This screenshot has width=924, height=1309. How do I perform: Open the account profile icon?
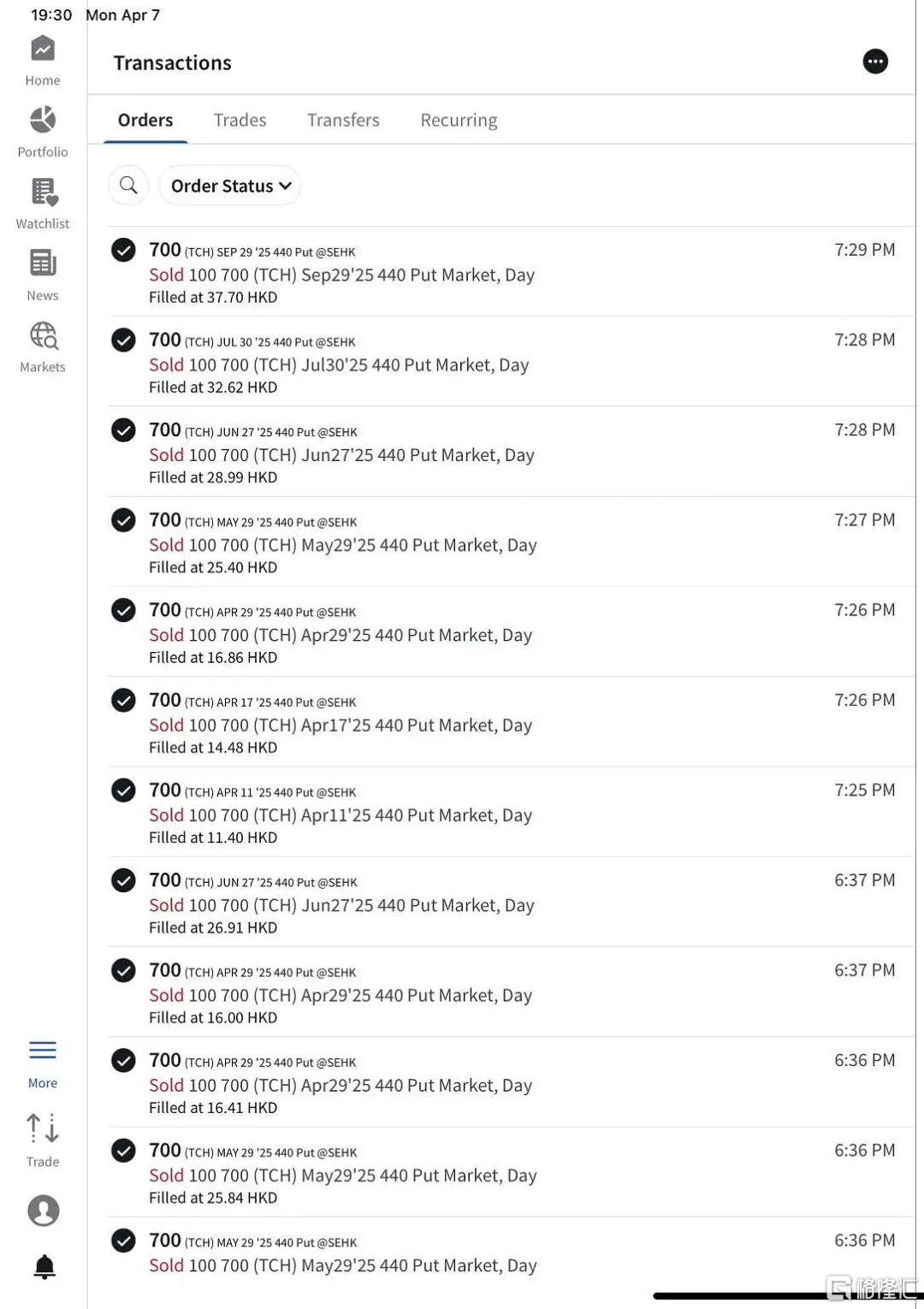pos(44,1211)
